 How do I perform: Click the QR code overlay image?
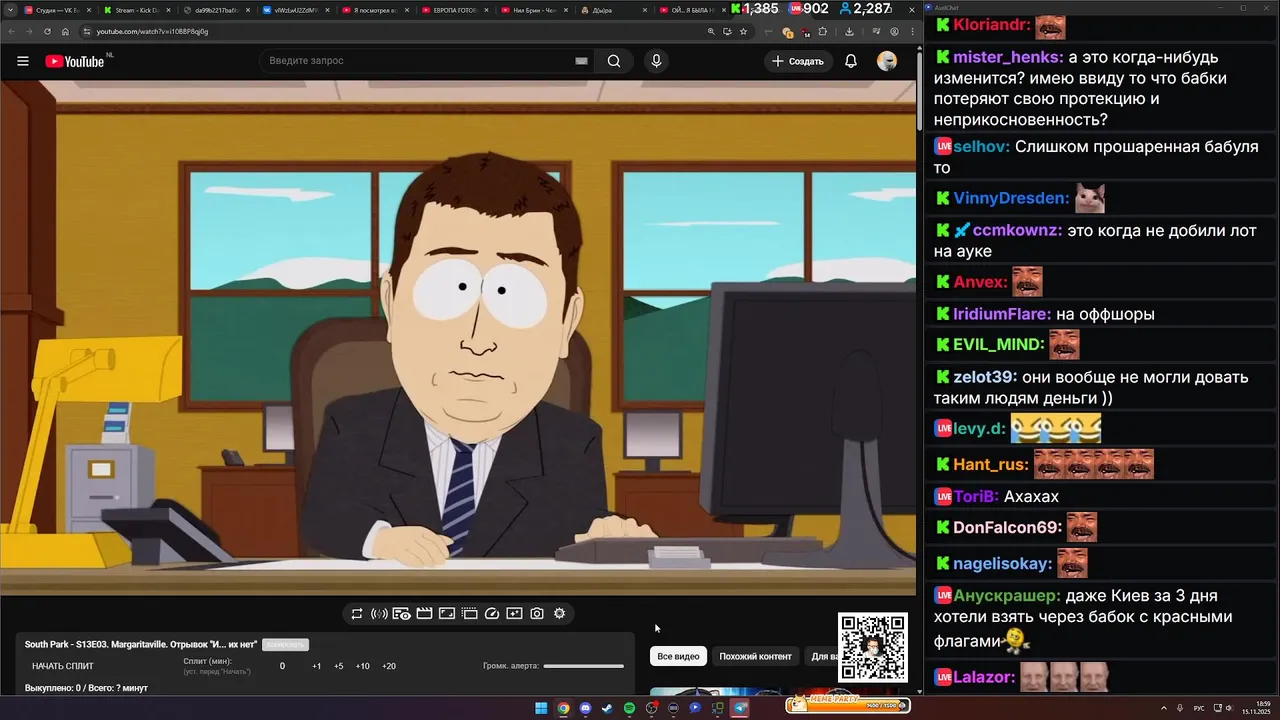(x=873, y=648)
